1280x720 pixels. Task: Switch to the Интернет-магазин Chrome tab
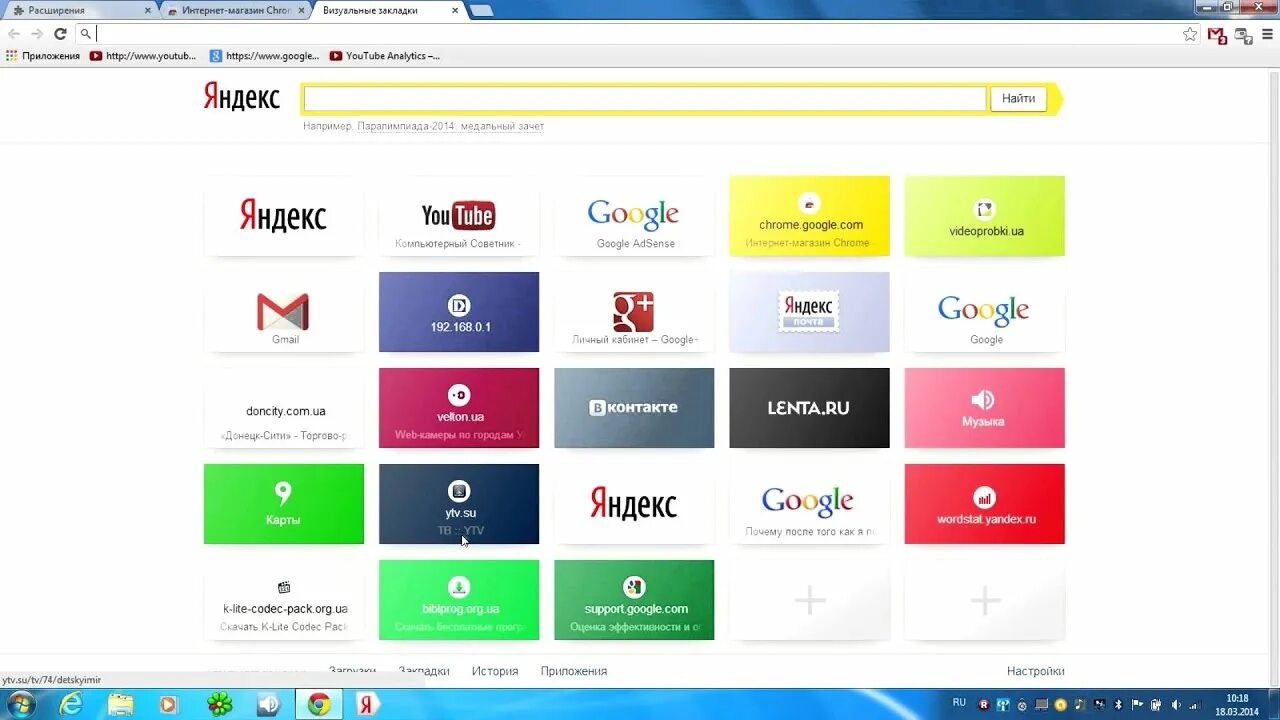(236, 10)
